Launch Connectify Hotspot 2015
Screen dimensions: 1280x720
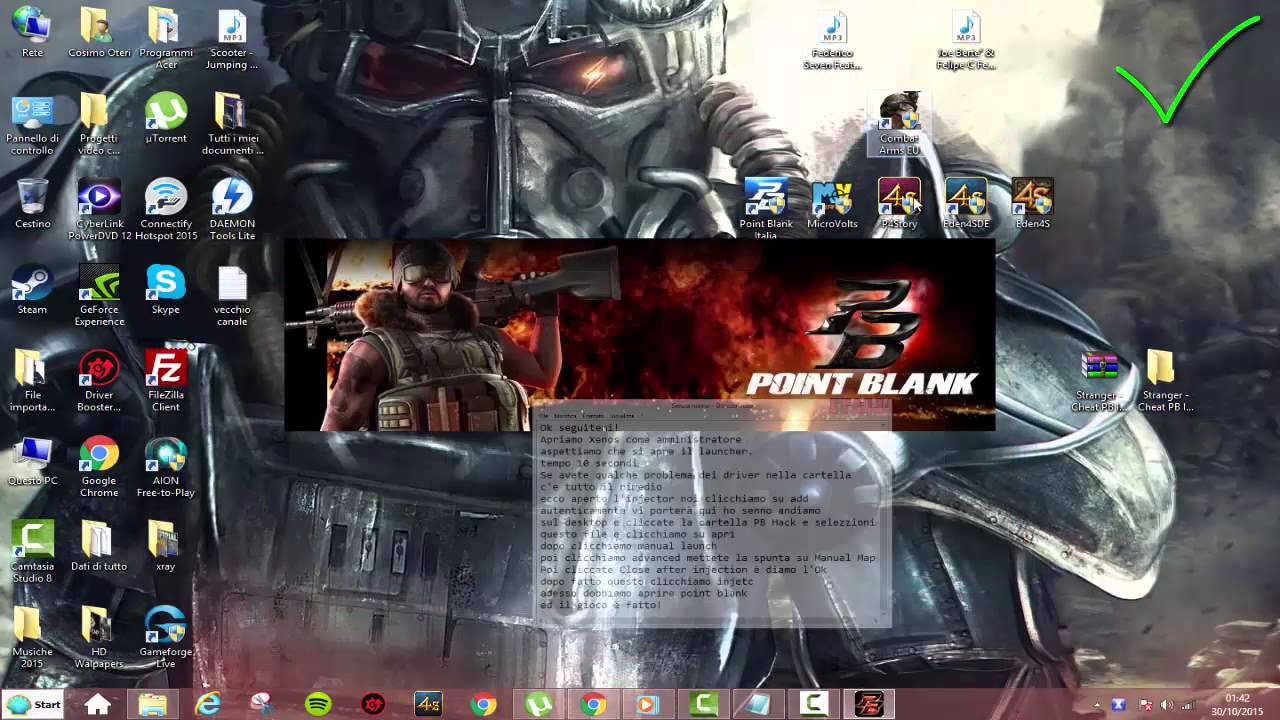(165, 209)
